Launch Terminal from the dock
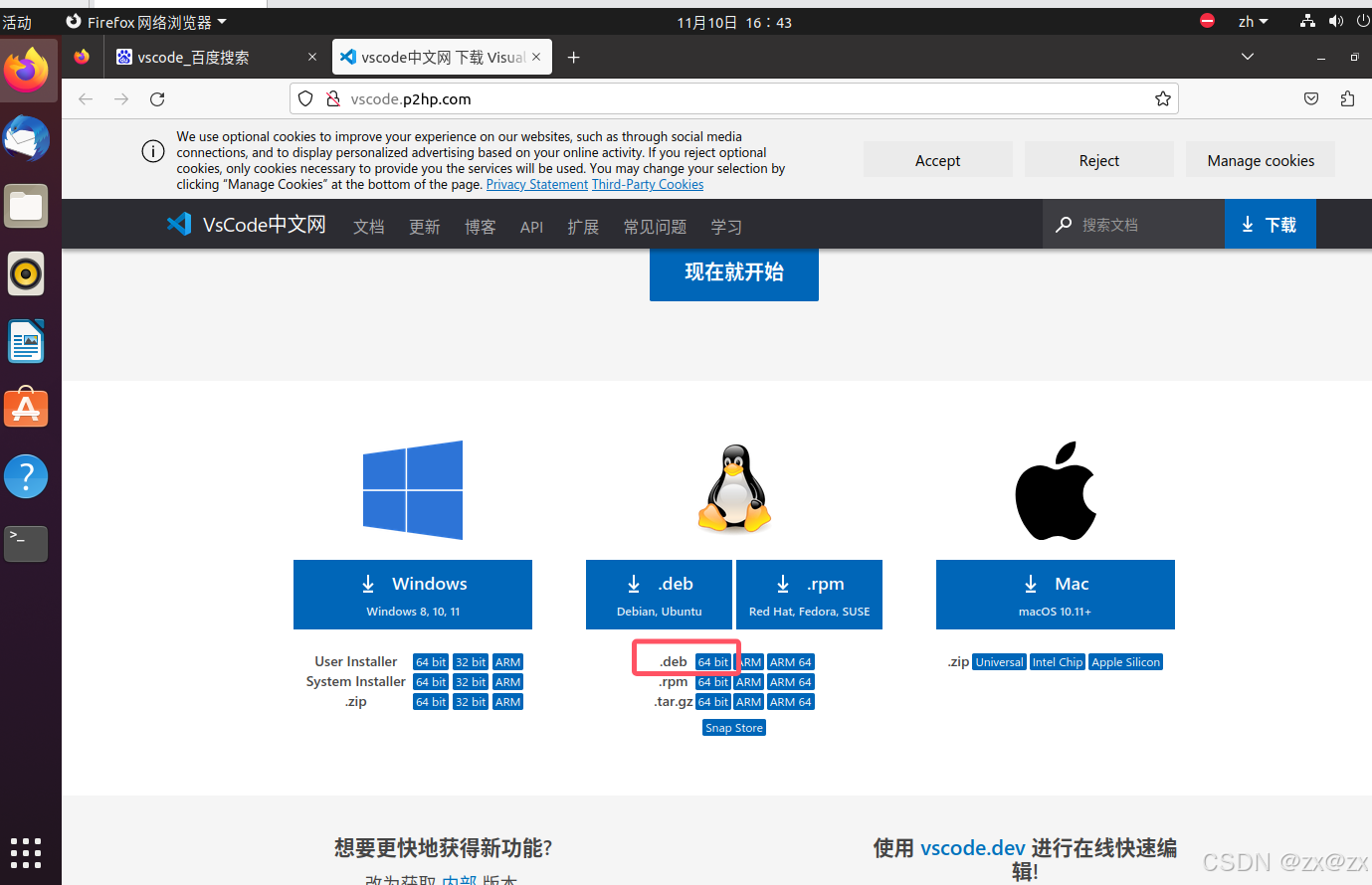Screen dimensions: 1372x885 pyautogui.click(x=27, y=544)
